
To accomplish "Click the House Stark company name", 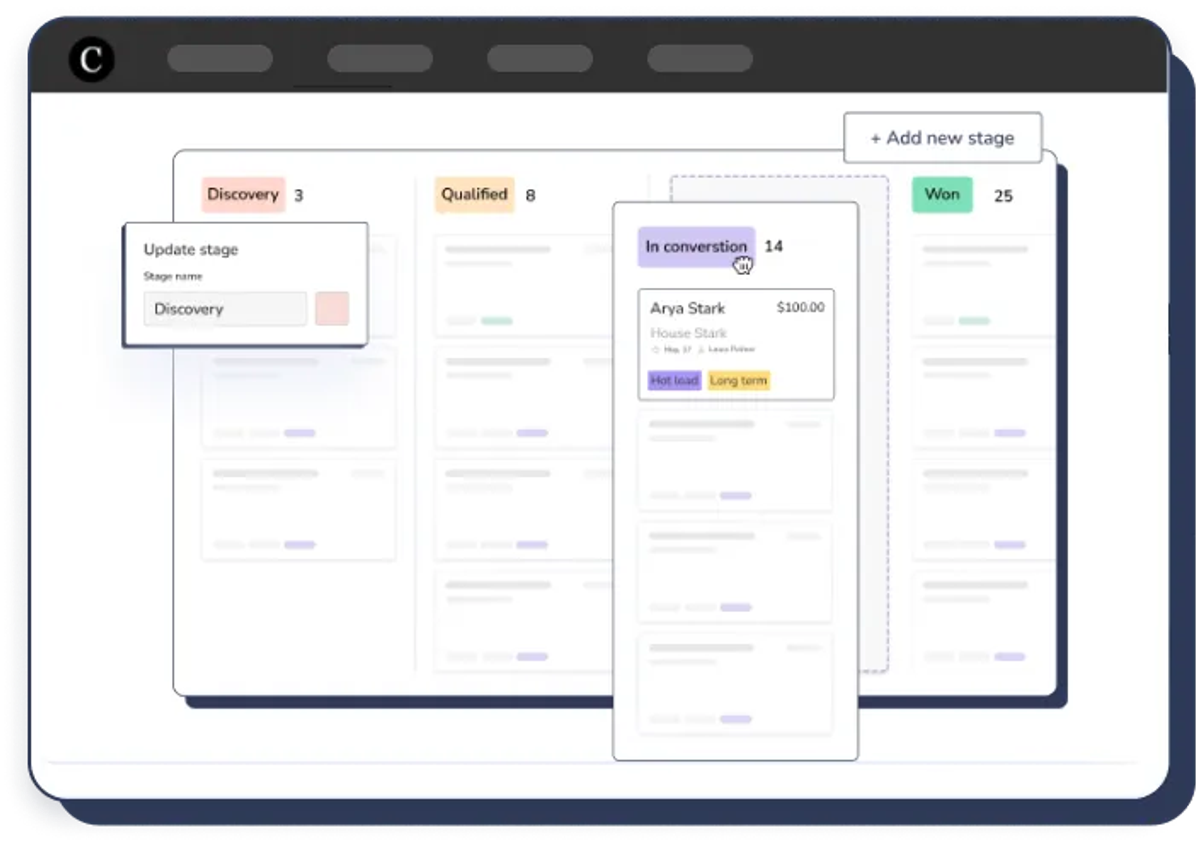I will click(689, 333).
